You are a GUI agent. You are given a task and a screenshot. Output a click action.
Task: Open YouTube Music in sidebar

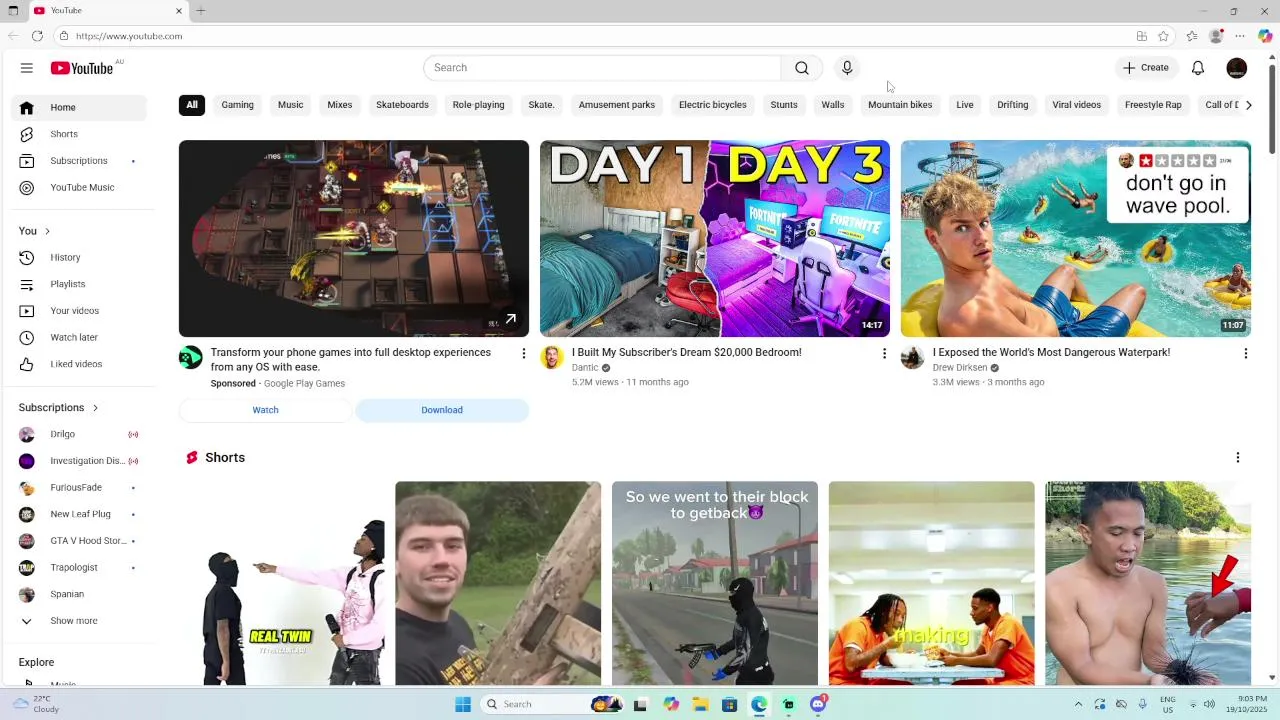tap(81, 187)
